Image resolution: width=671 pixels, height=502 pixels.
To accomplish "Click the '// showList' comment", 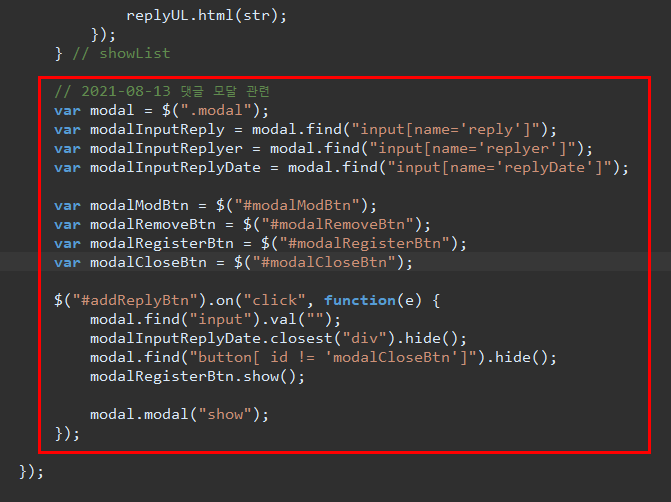I will 121,53.
